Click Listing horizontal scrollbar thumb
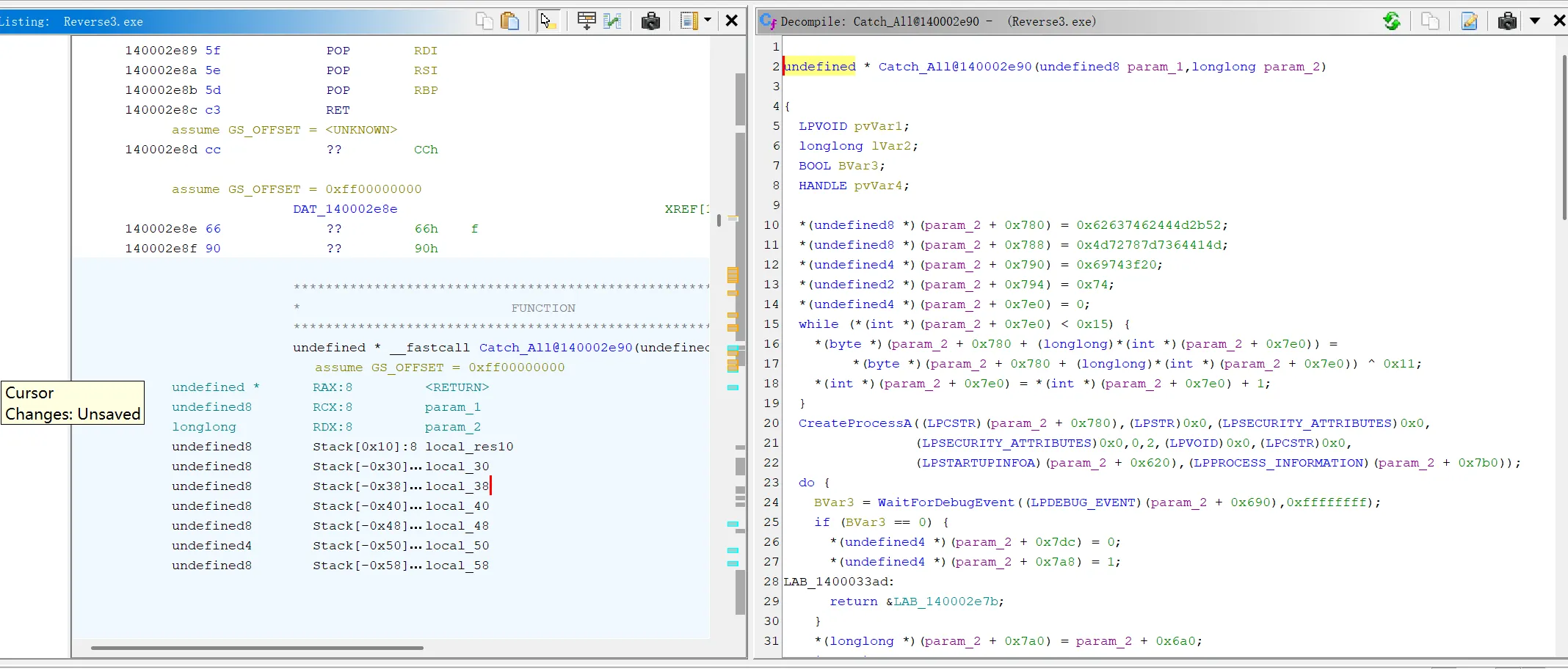Viewport: 1568px width, 669px height. click(x=257, y=648)
